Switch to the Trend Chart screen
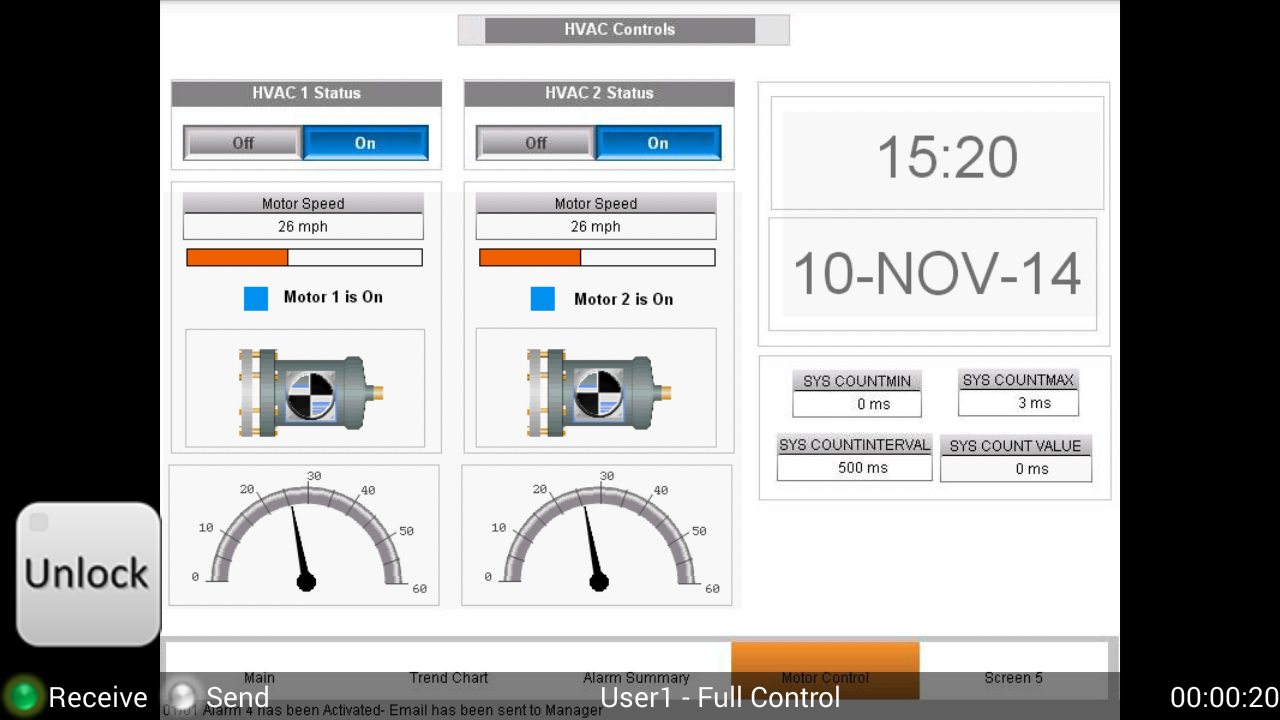 [448, 677]
